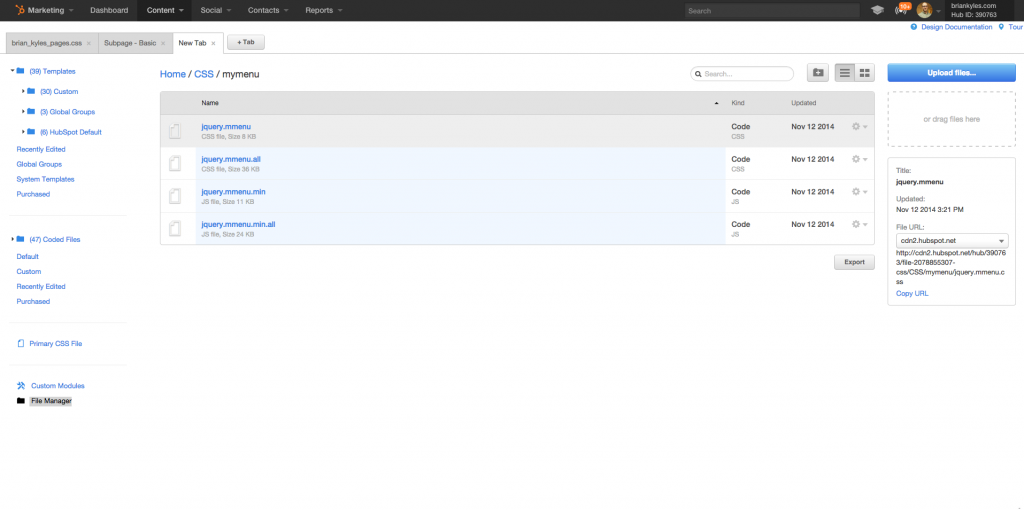Open the jquery.mmenu.min.all file link
1024x510 pixels.
click(x=238, y=224)
